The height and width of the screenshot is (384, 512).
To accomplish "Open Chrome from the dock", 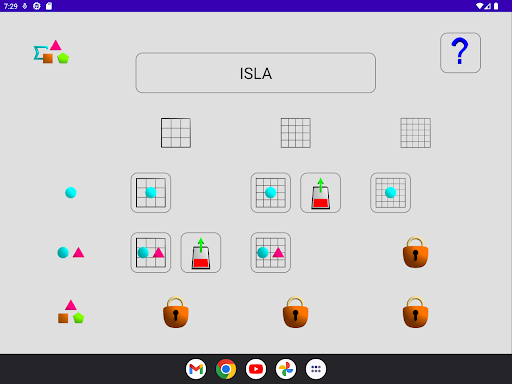I will pyautogui.click(x=226, y=369).
